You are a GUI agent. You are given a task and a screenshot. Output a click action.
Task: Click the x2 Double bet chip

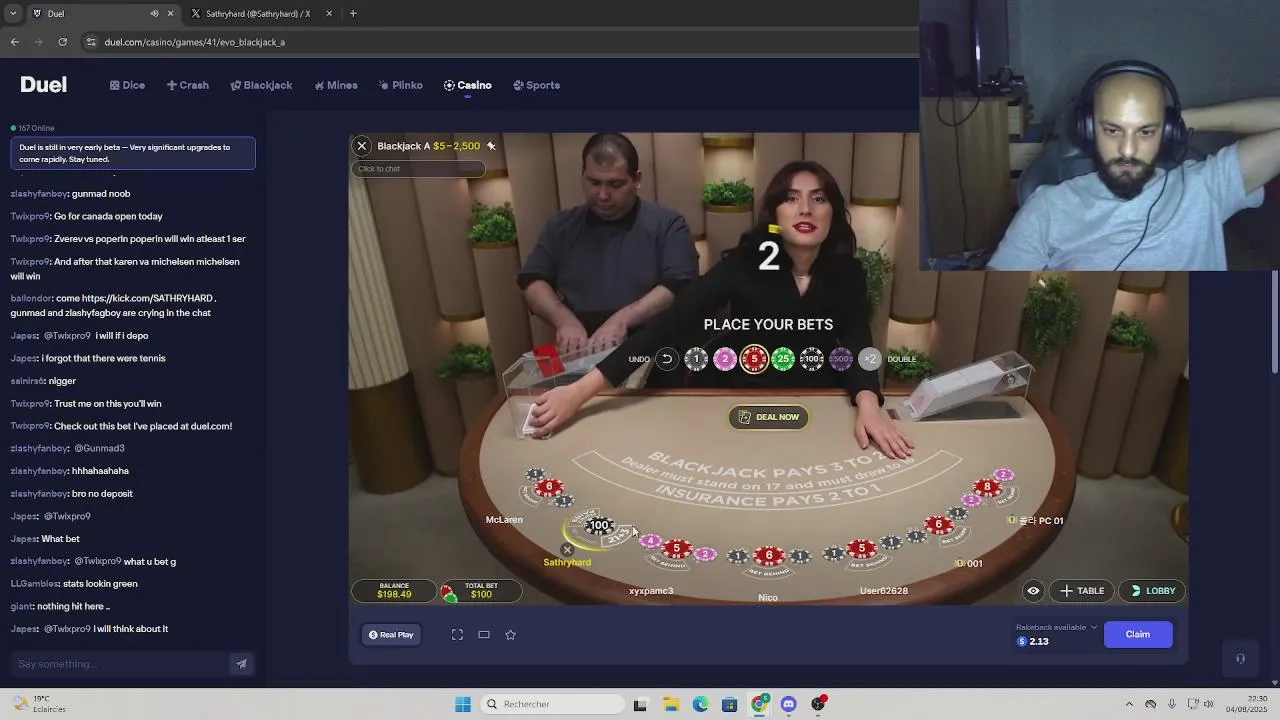(x=870, y=359)
